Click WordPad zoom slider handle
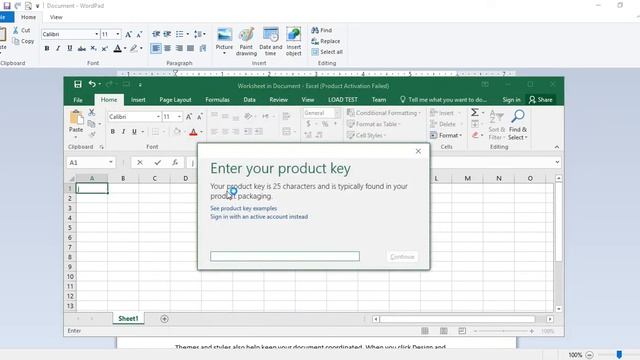 click(x=619, y=355)
